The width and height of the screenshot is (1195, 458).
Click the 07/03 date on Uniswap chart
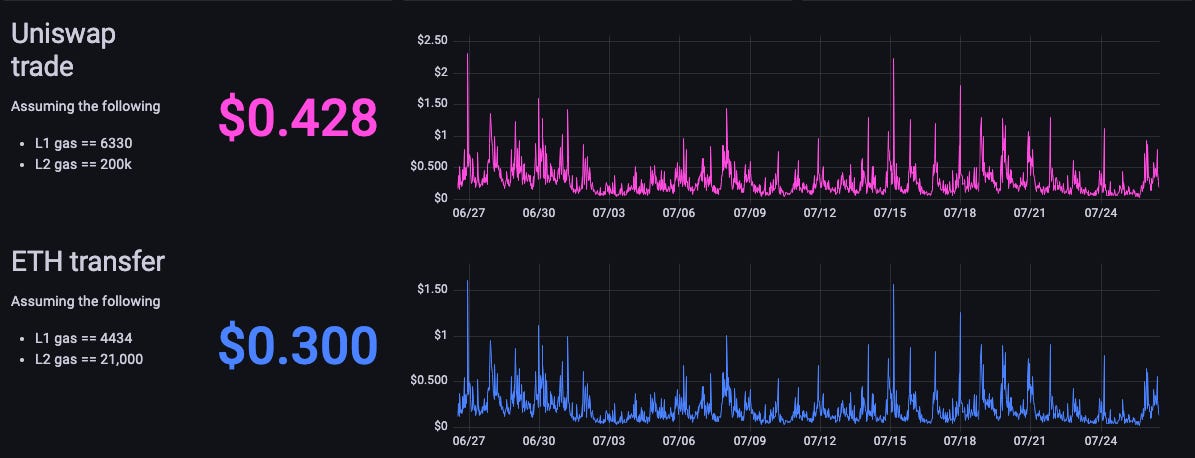[609, 213]
